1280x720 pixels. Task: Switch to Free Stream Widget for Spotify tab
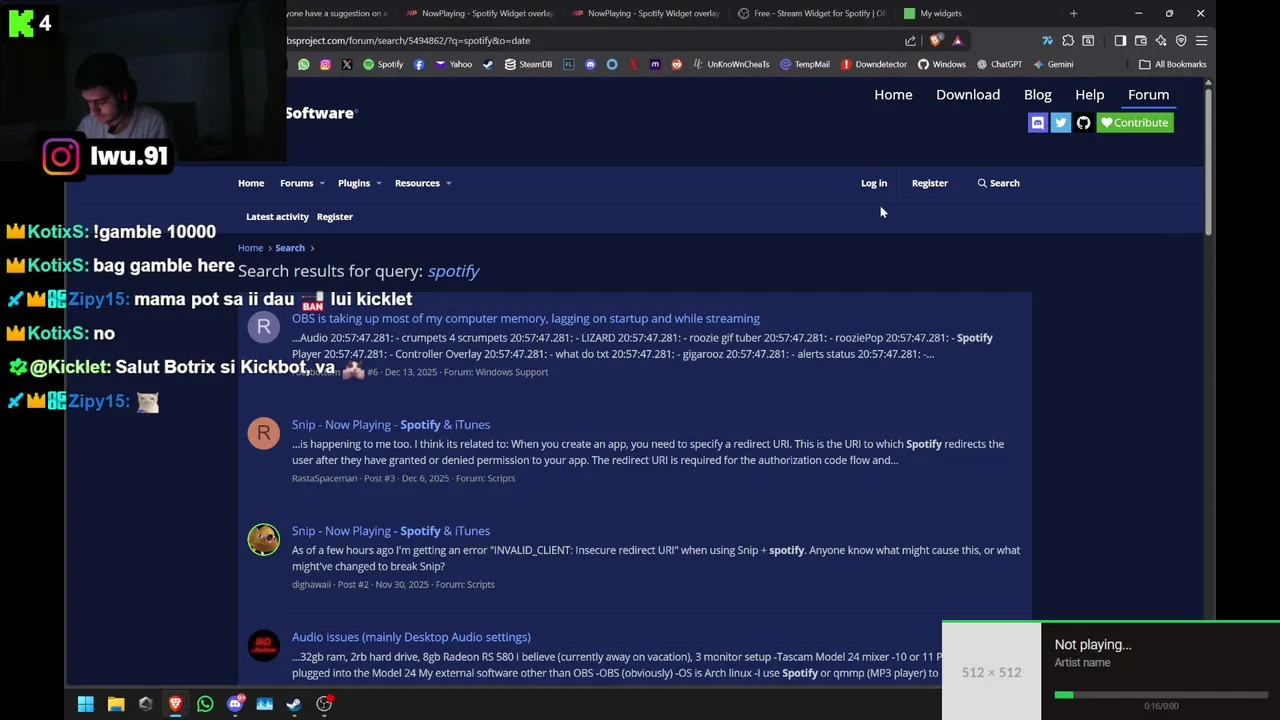(x=811, y=13)
